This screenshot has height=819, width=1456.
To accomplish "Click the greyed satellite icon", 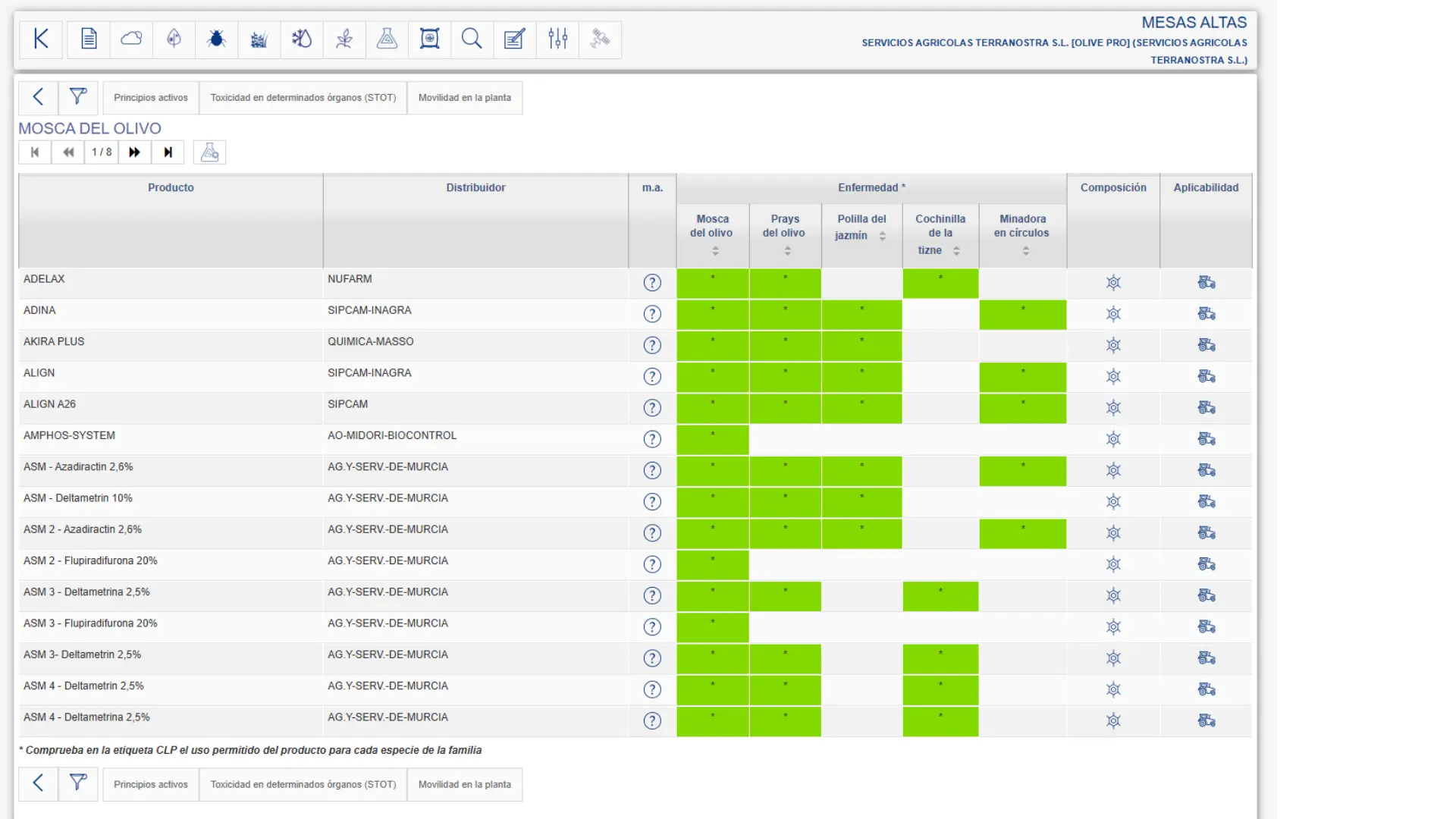I will click(x=600, y=39).
